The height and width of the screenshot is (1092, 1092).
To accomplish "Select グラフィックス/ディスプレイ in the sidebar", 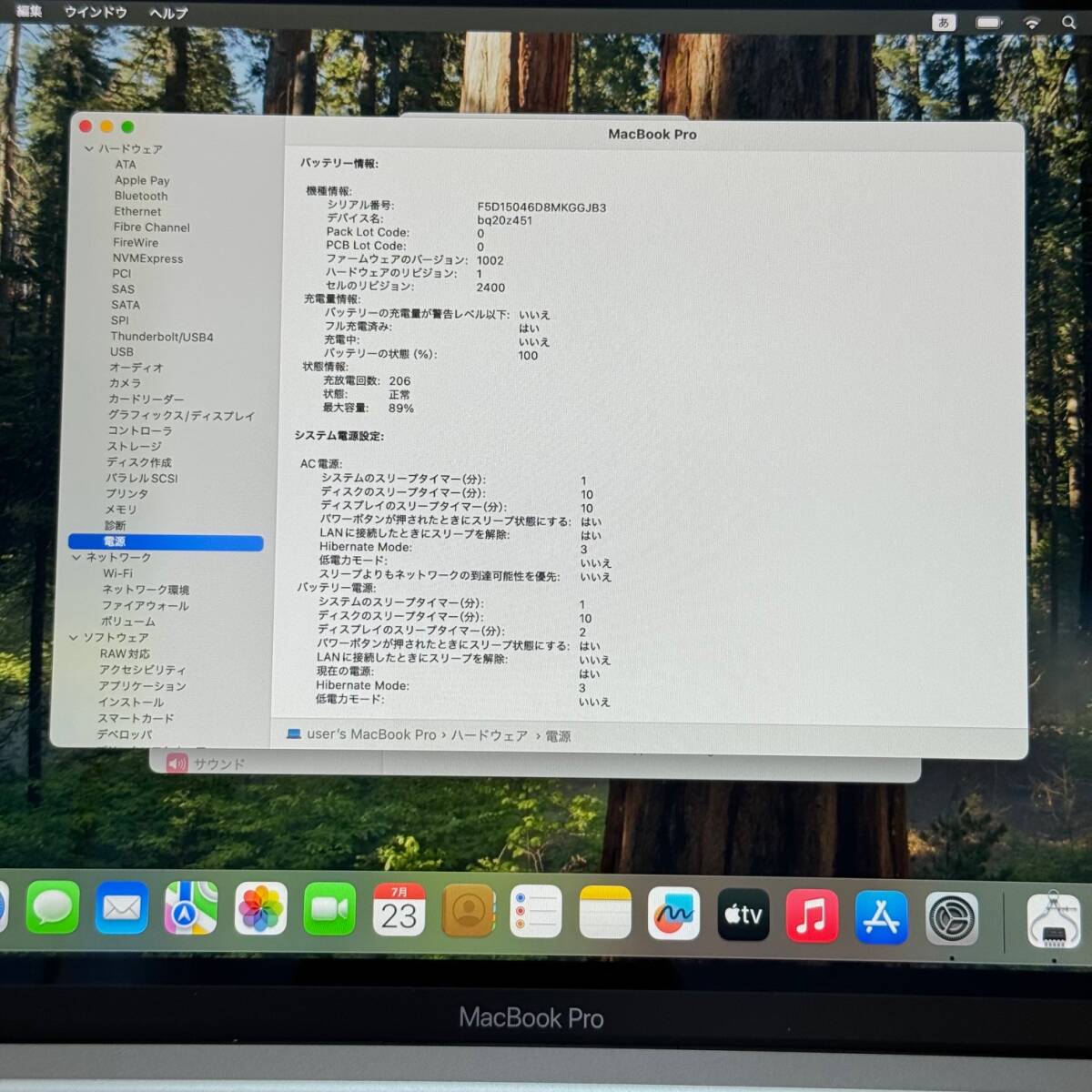I will [x=182, y=415].
